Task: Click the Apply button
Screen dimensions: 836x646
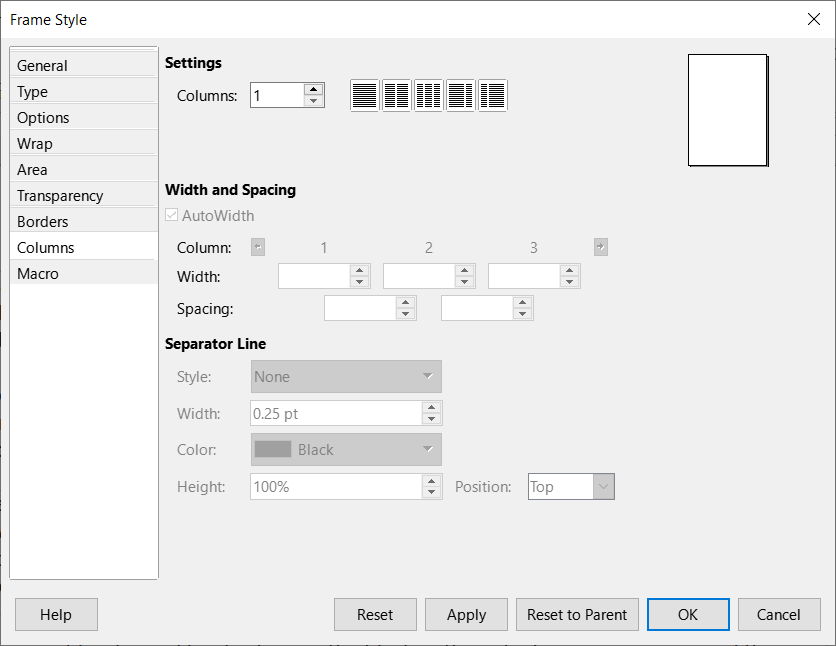Action: [467, 615]
